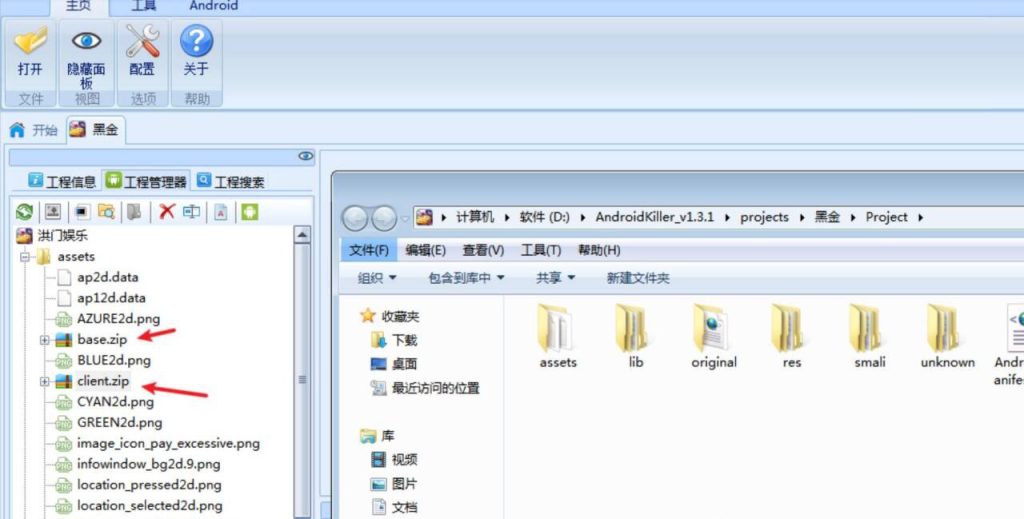Switch to the 工具 ribbon tab
The width and height of the screenshot is (1024, 519).
pyautogui.click(x=144, y=6)
